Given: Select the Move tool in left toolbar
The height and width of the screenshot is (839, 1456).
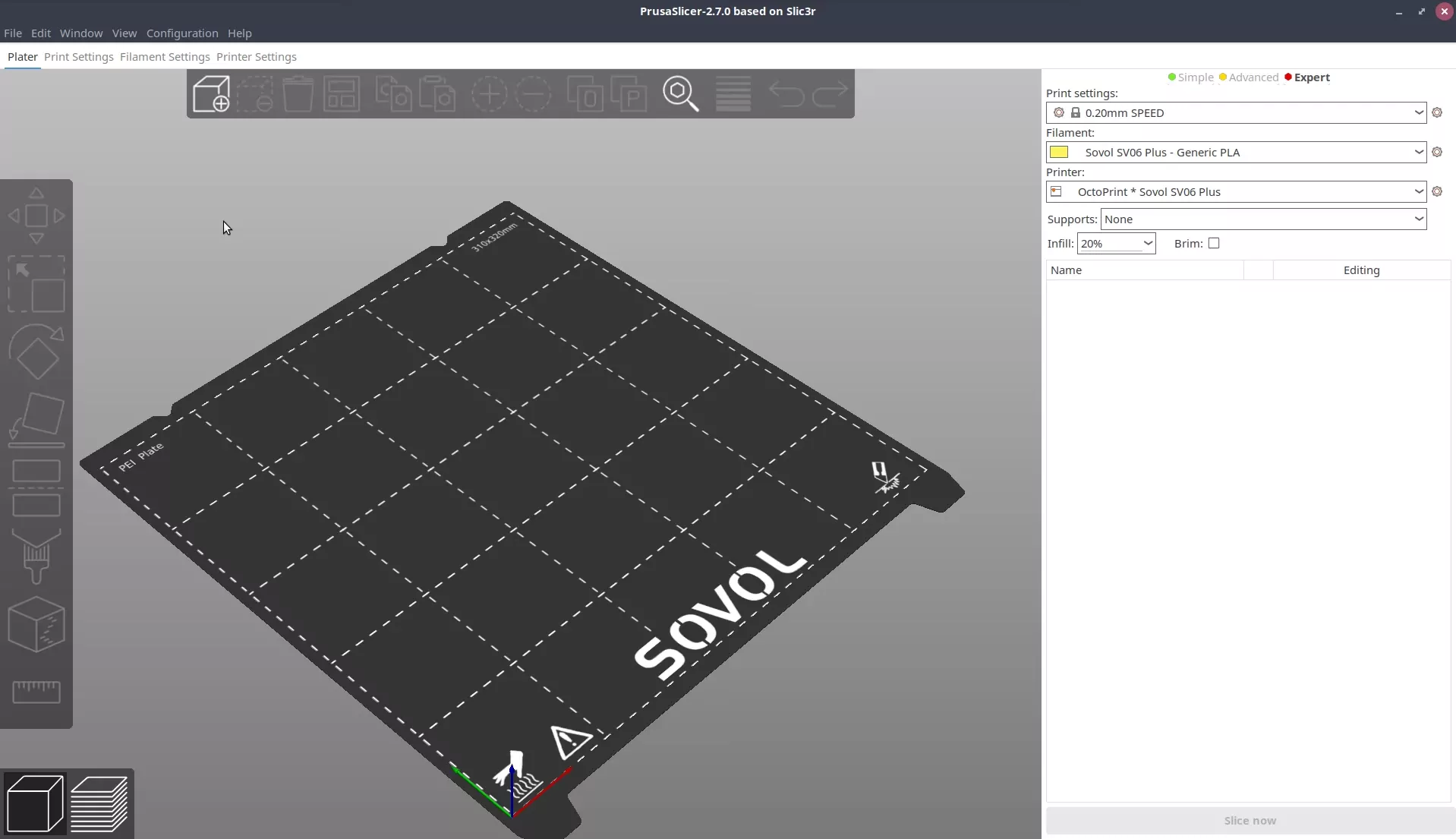Looking at the screenshot, I should click(x=36, y=216).
